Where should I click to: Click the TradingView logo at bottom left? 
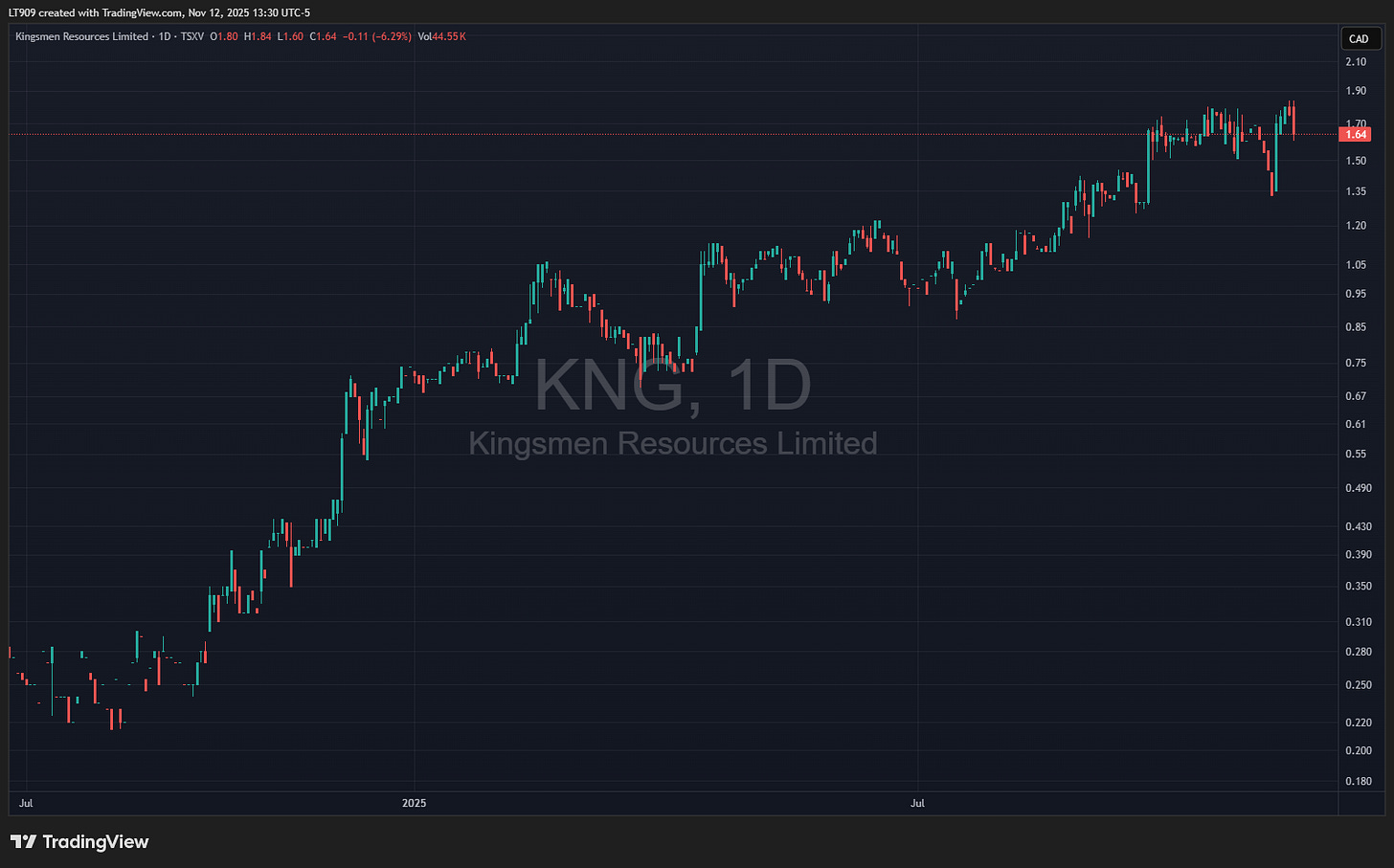(x=79, y=842)
